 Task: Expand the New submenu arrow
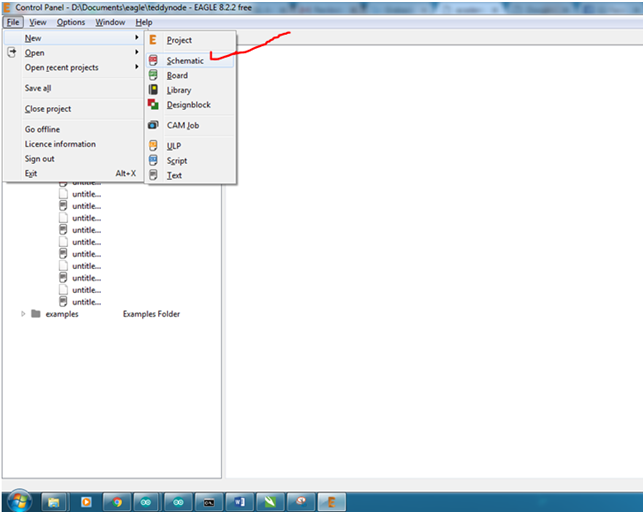coord(137,37)
